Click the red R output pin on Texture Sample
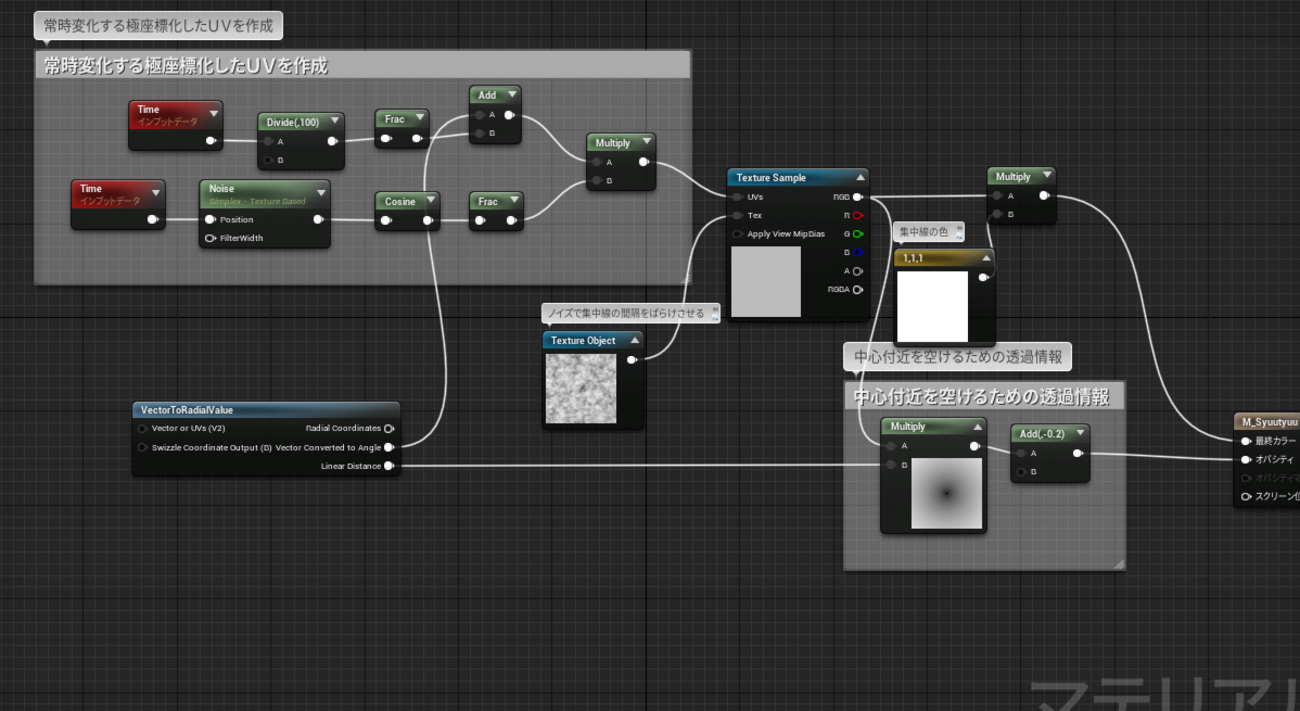 coord(857,215)
